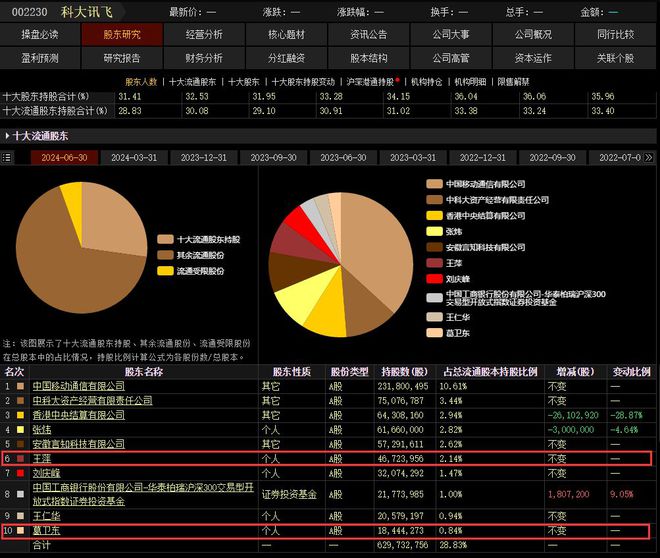Open 华泰柏瑞沪深300 fund shareholder link
Viewport: 660px width, 558px height.
coord(143,494)
